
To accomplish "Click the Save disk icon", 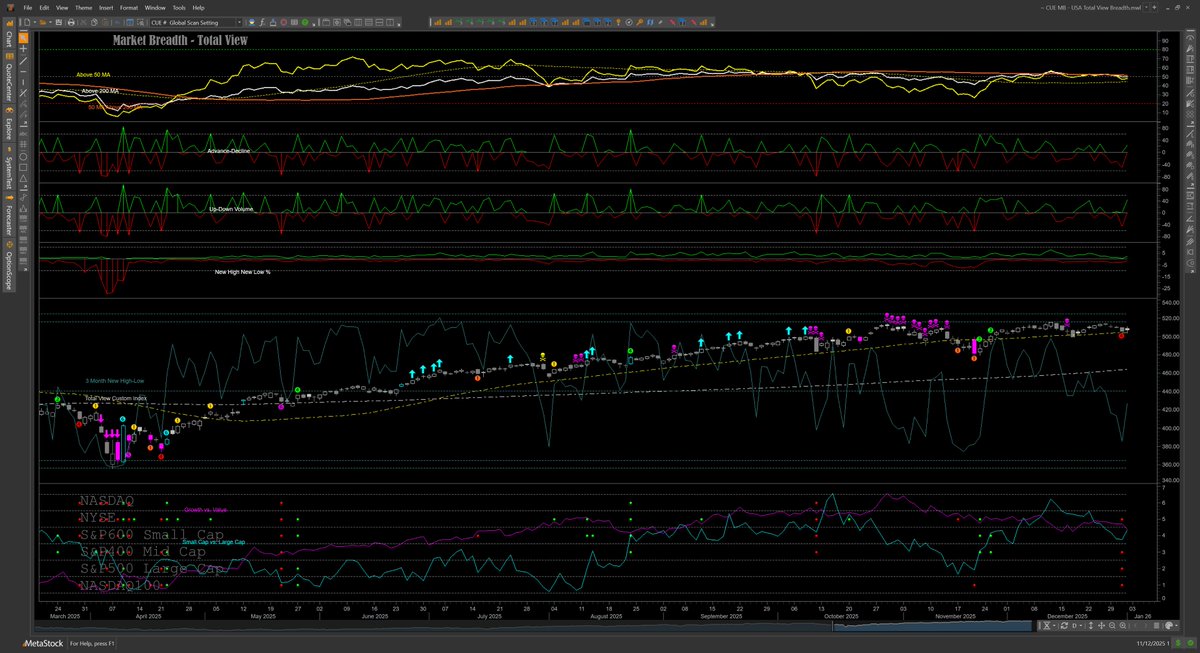I will point(59,22).
